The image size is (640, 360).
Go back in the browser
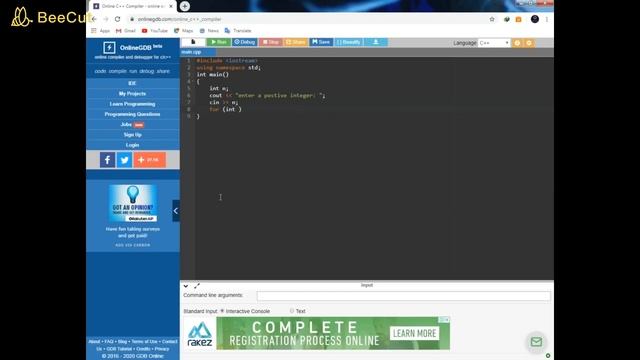coord(94,19)
